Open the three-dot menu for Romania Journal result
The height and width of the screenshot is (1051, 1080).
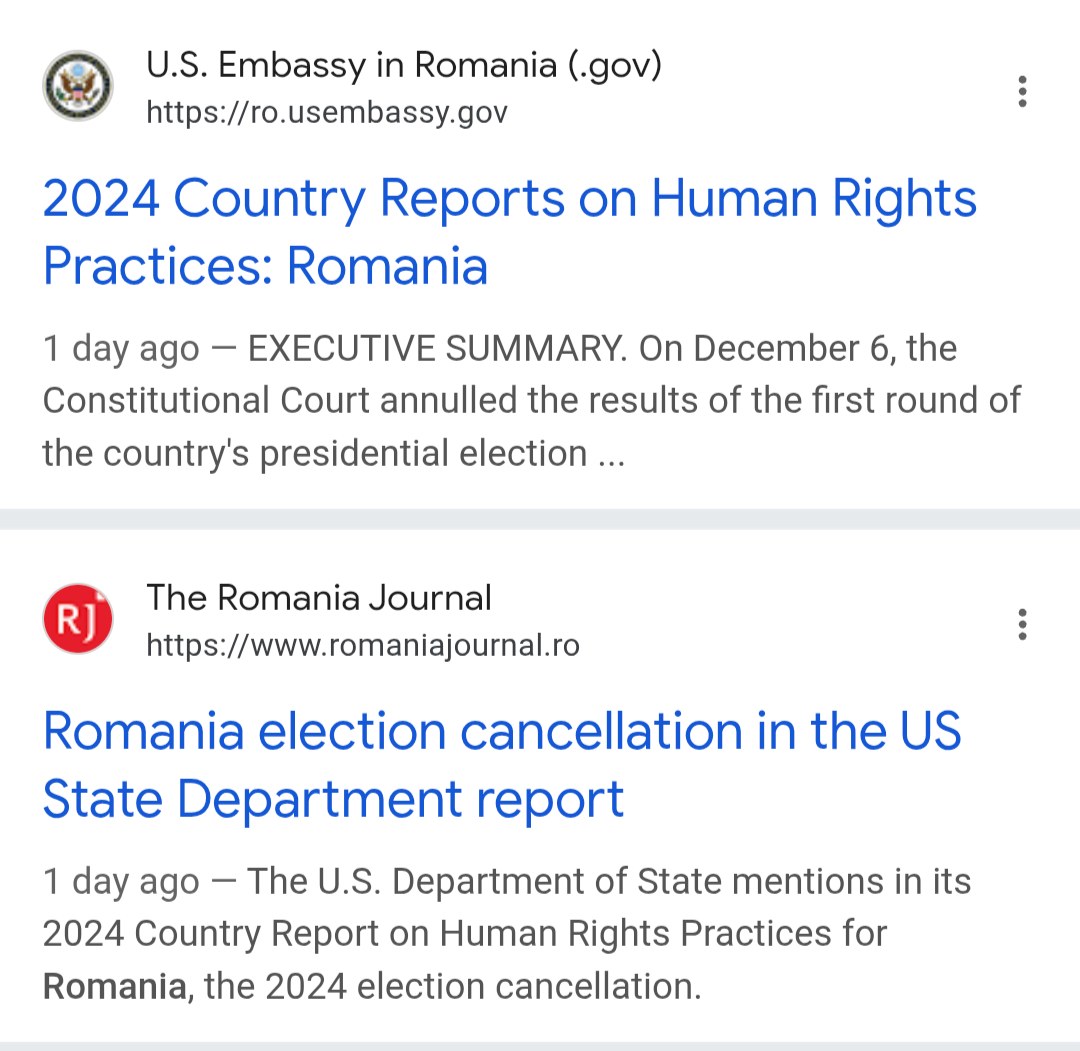1021,624
